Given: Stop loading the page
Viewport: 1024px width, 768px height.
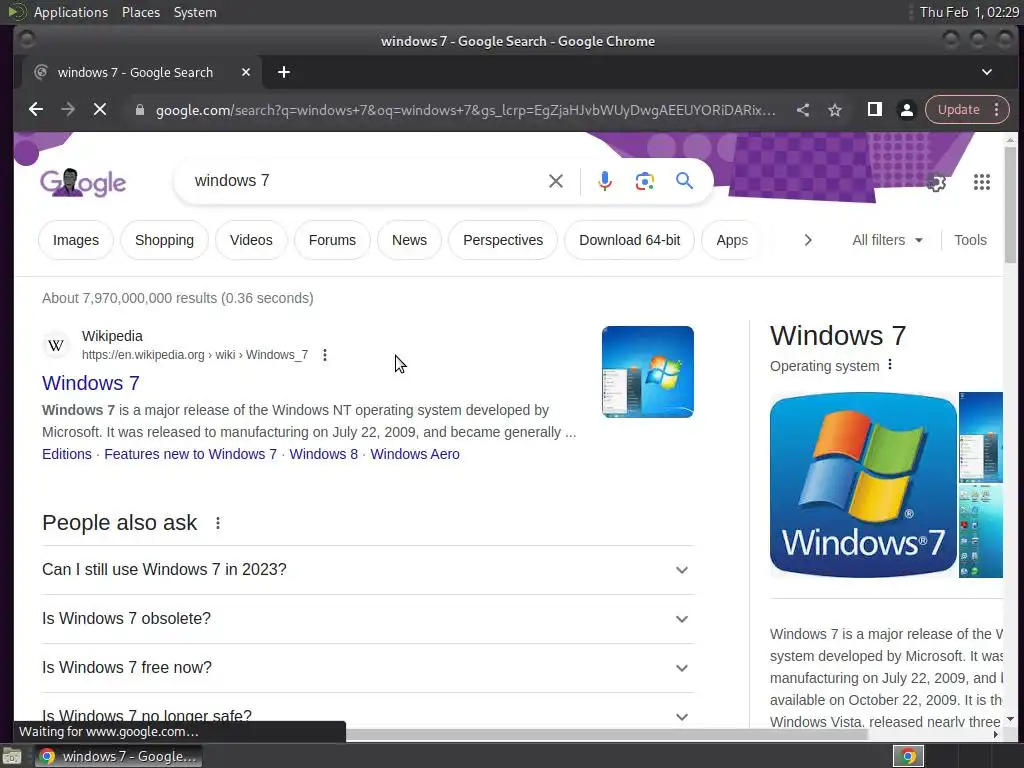Looking at the screenshot, I should point(100,110).
